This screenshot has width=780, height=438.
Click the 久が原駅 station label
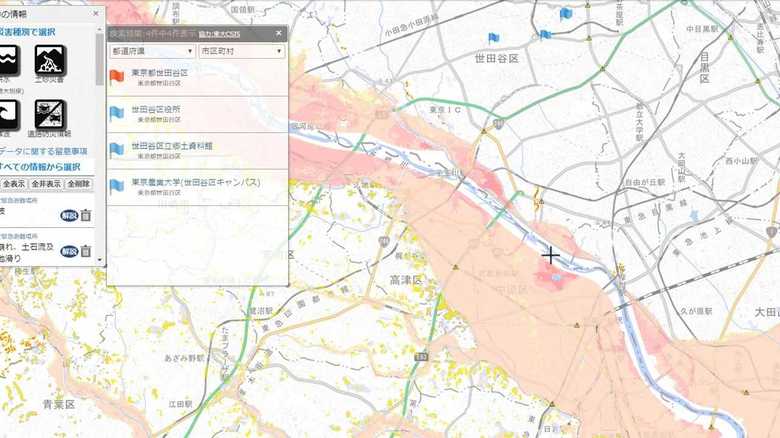(696, 311)
